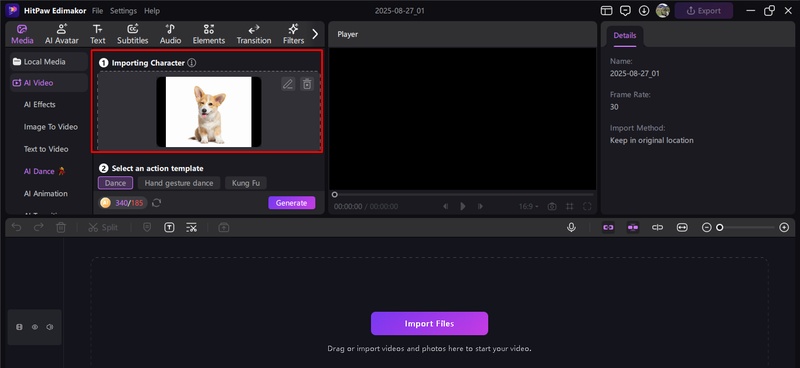Delete the selected timeline clip

[61, 228]
